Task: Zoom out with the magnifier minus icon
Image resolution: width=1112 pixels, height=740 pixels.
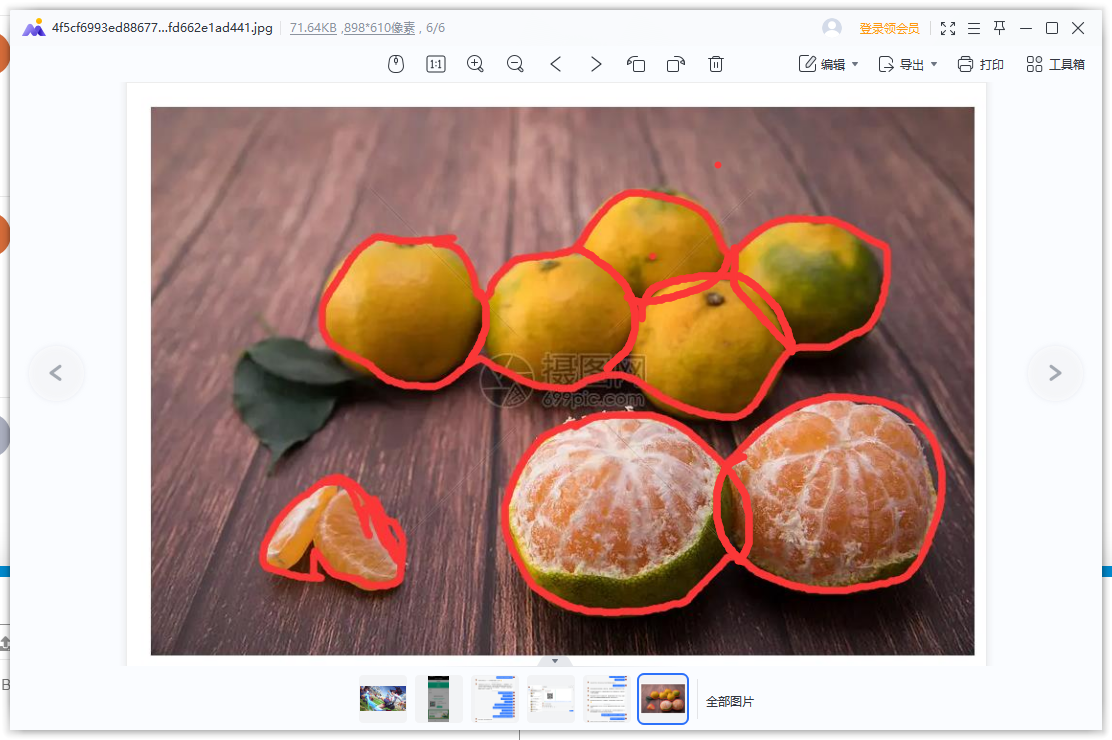Action: [x=516, y=64]
